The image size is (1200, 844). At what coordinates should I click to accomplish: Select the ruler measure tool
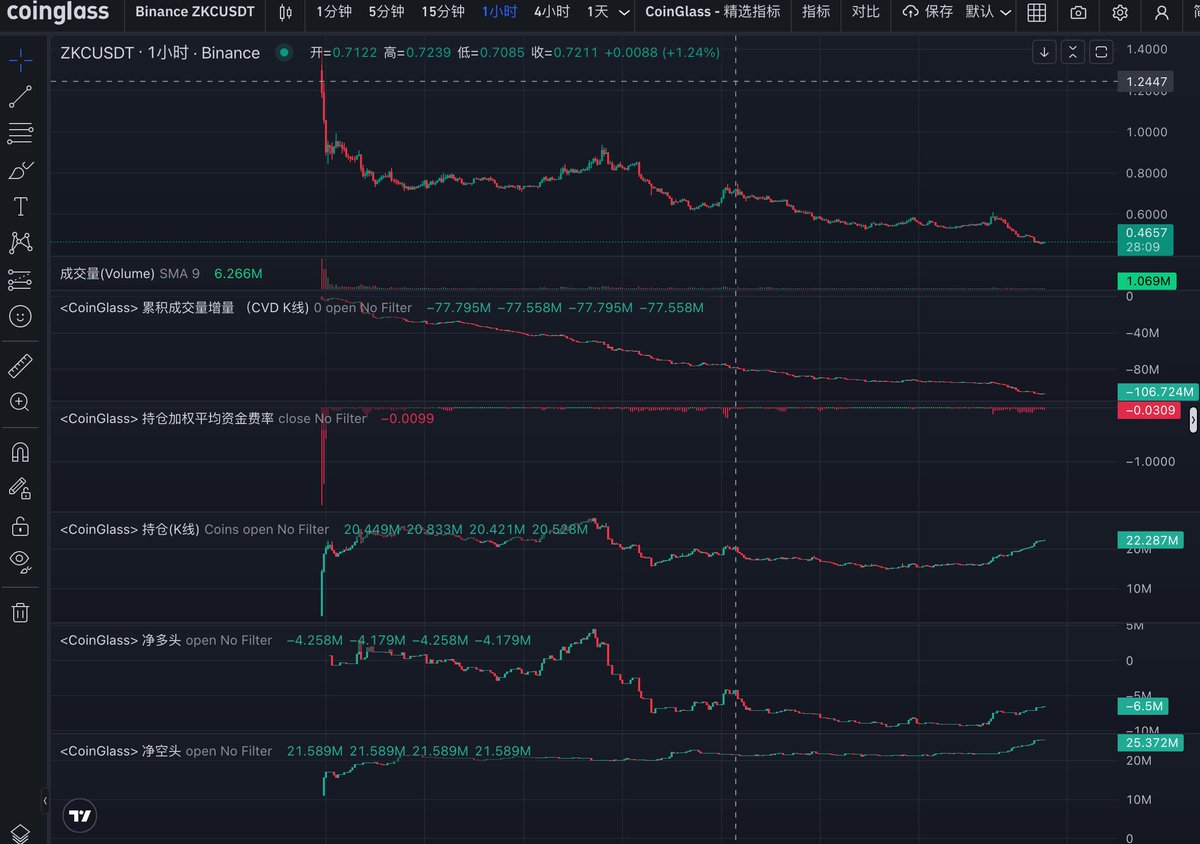(20, 365)
